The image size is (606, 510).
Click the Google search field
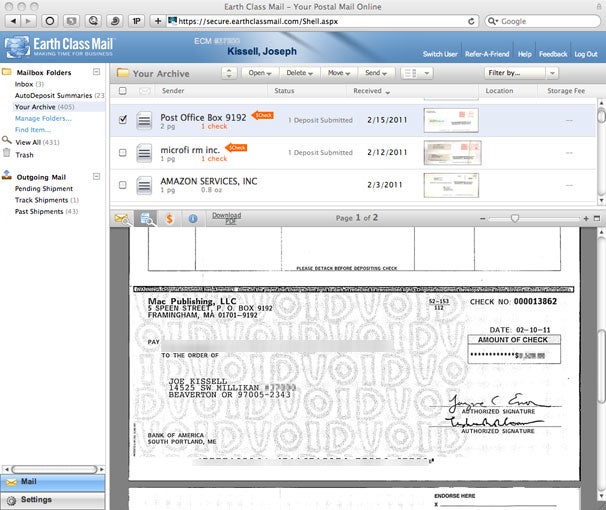tap(543, 21)
